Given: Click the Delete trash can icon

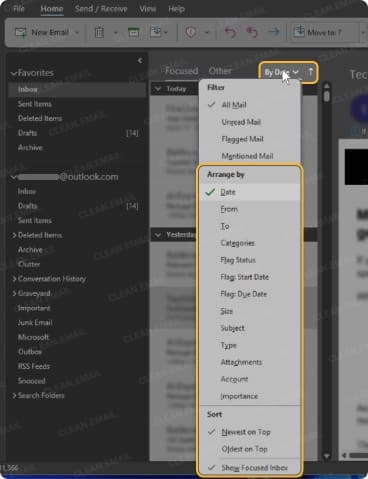Looking at the screenshot, I should [99, 32].
